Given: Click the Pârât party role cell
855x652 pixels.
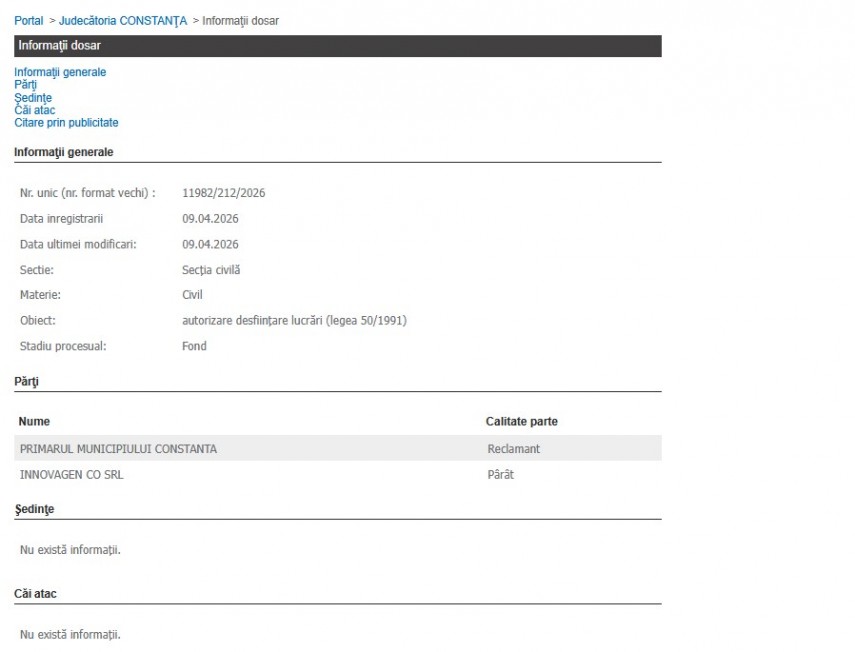Looking at the screenshot, I should point(500,475).
